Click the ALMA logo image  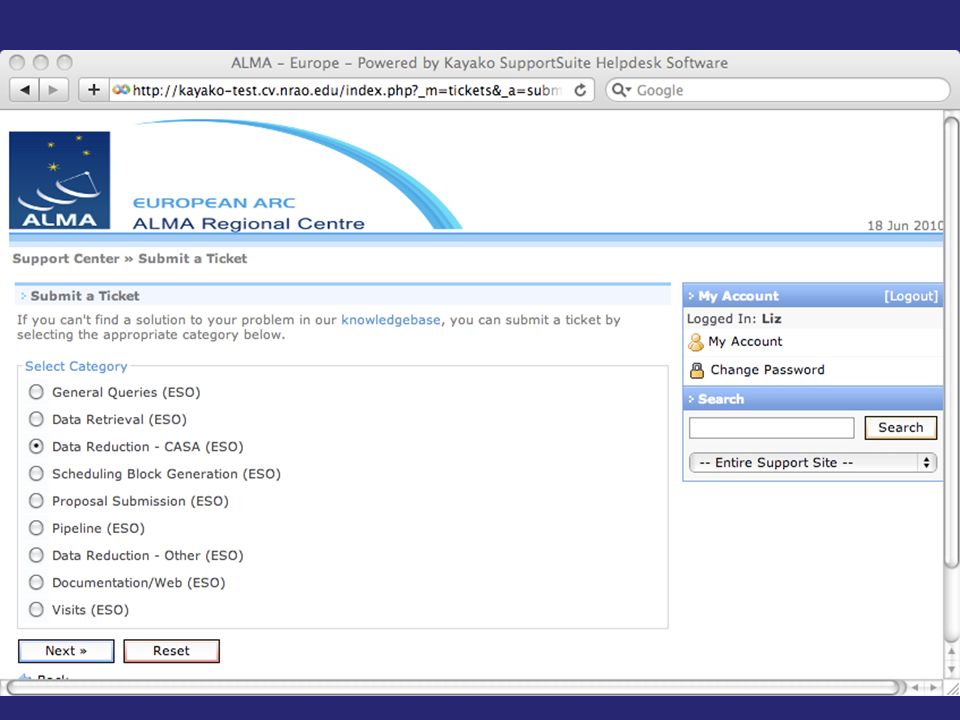(59, 180)
